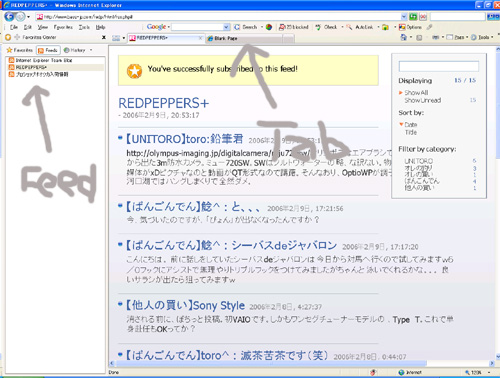Open the REDPEPPERS+ feed title link
Viewport: 500px width, 378px height.
164,103
